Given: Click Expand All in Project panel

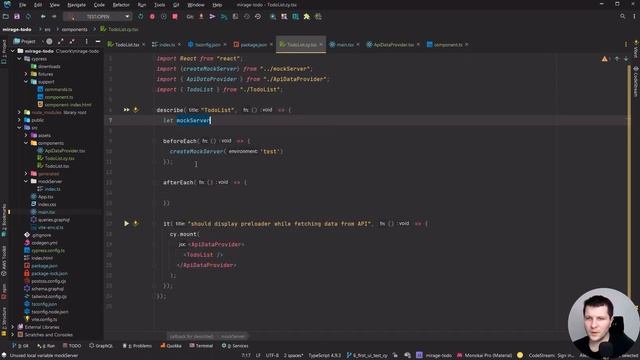Looking at the screenshot, I should 60,41.
